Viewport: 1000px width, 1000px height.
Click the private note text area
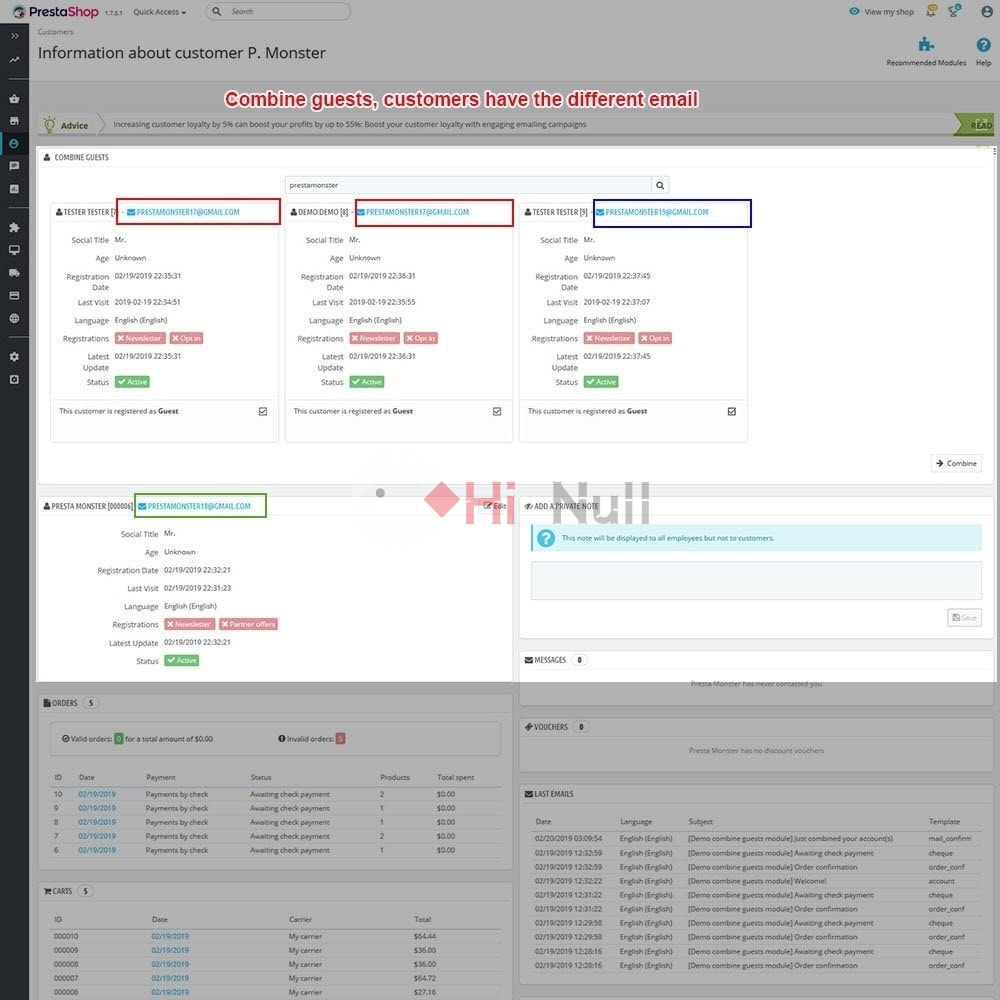756,580
